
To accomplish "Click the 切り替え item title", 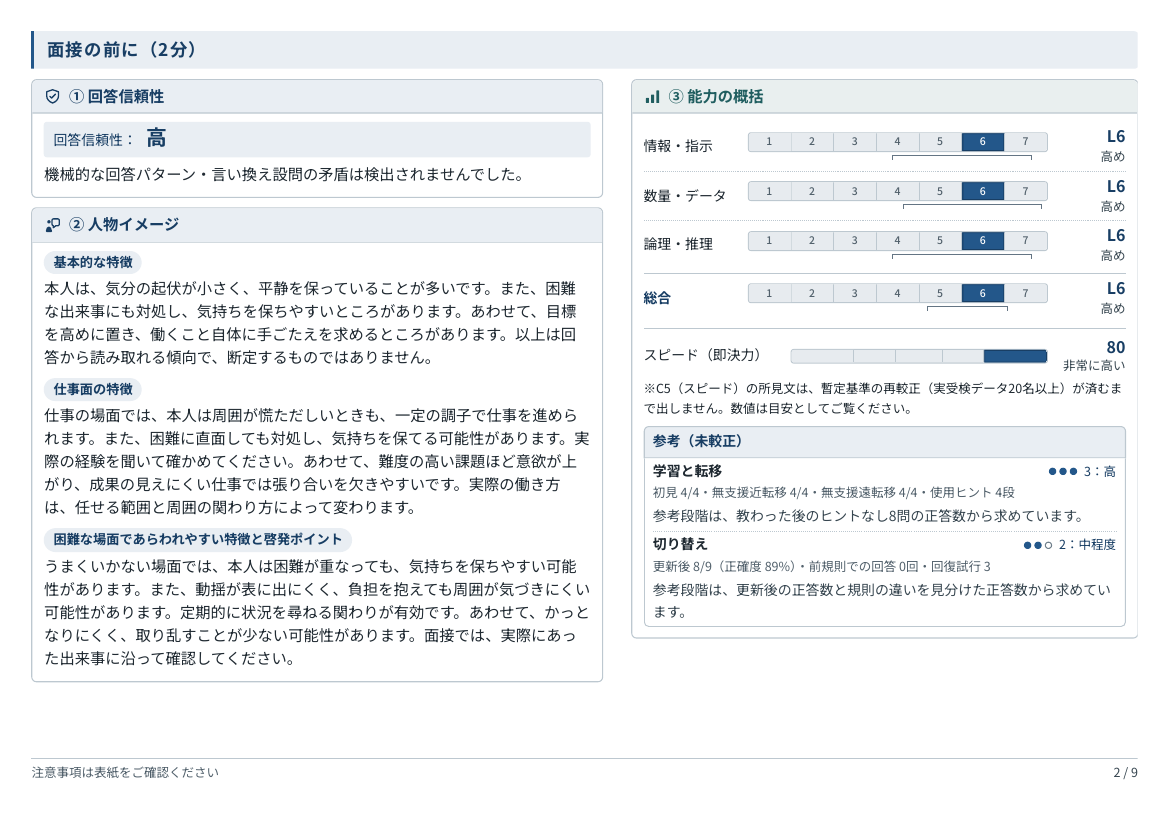I will [680, 544].
